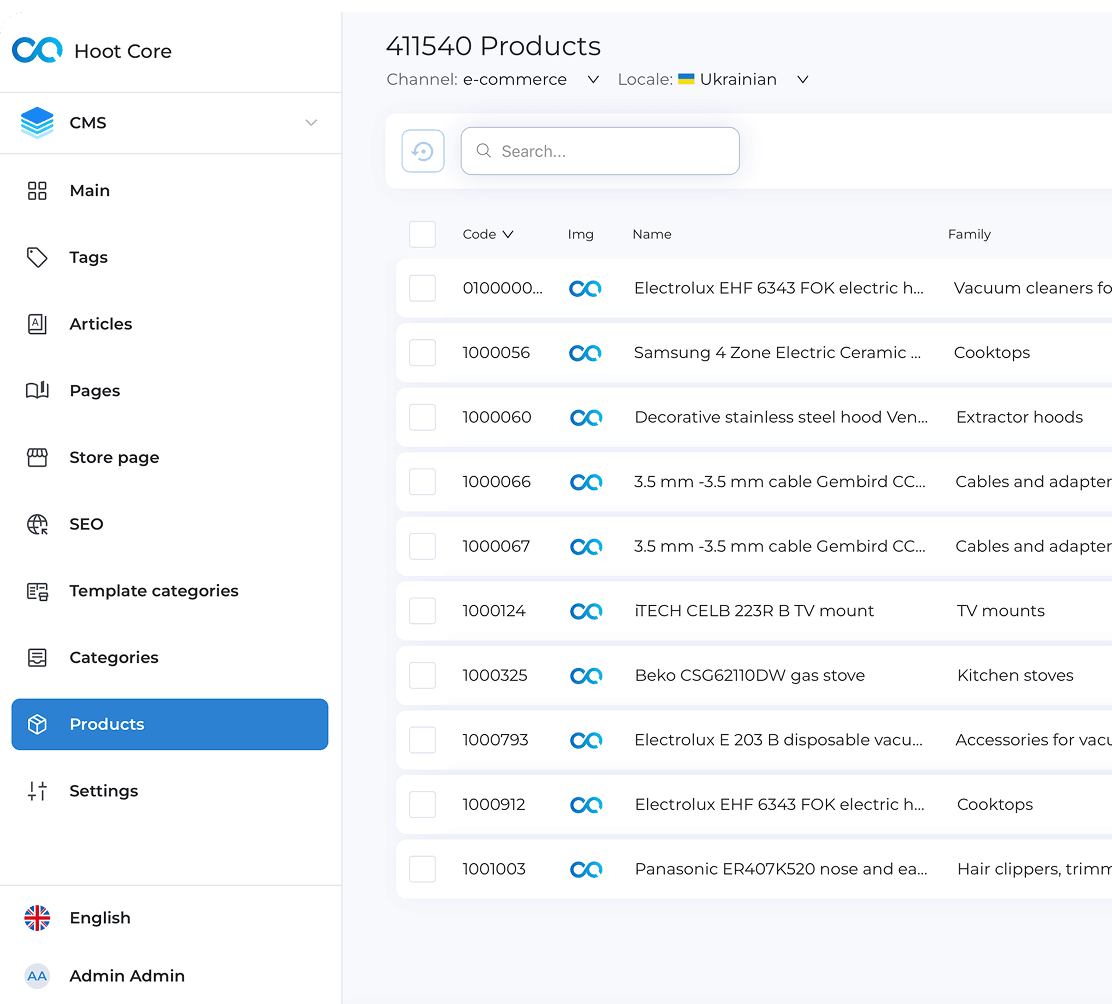Click the Products box icon

point(37,724)
